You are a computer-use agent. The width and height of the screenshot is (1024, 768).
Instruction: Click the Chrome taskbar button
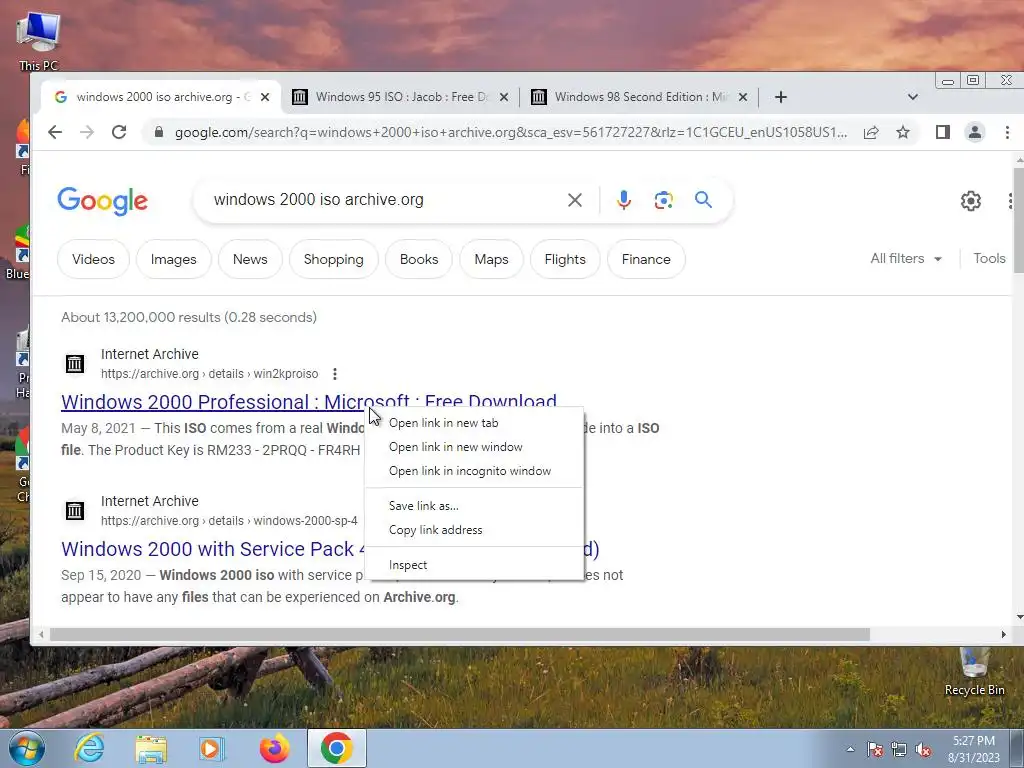[x=337, y=748]
